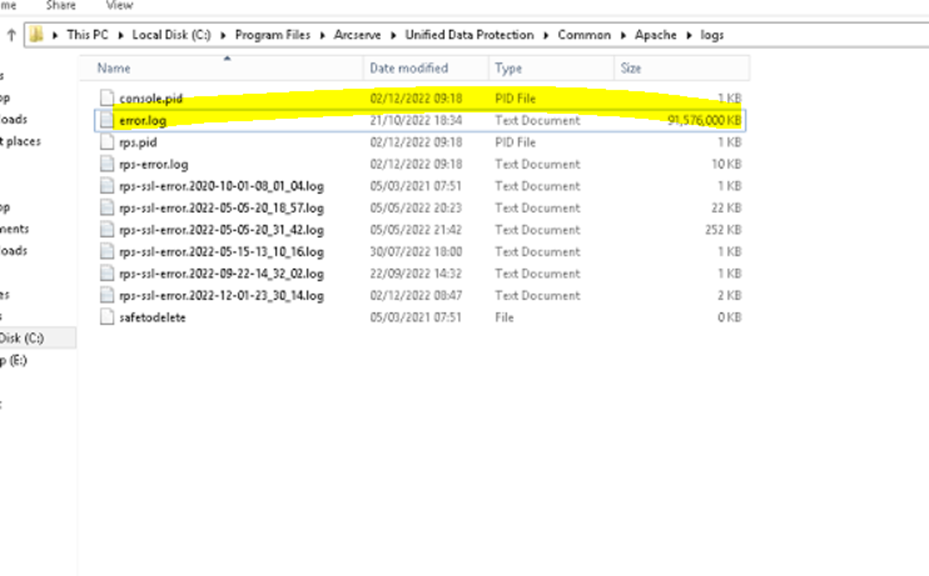Image resolution: width=929 pixels, height=576 pixels.
Task: Select Disk (C:) in navigation pane
Action: [22, 338]
